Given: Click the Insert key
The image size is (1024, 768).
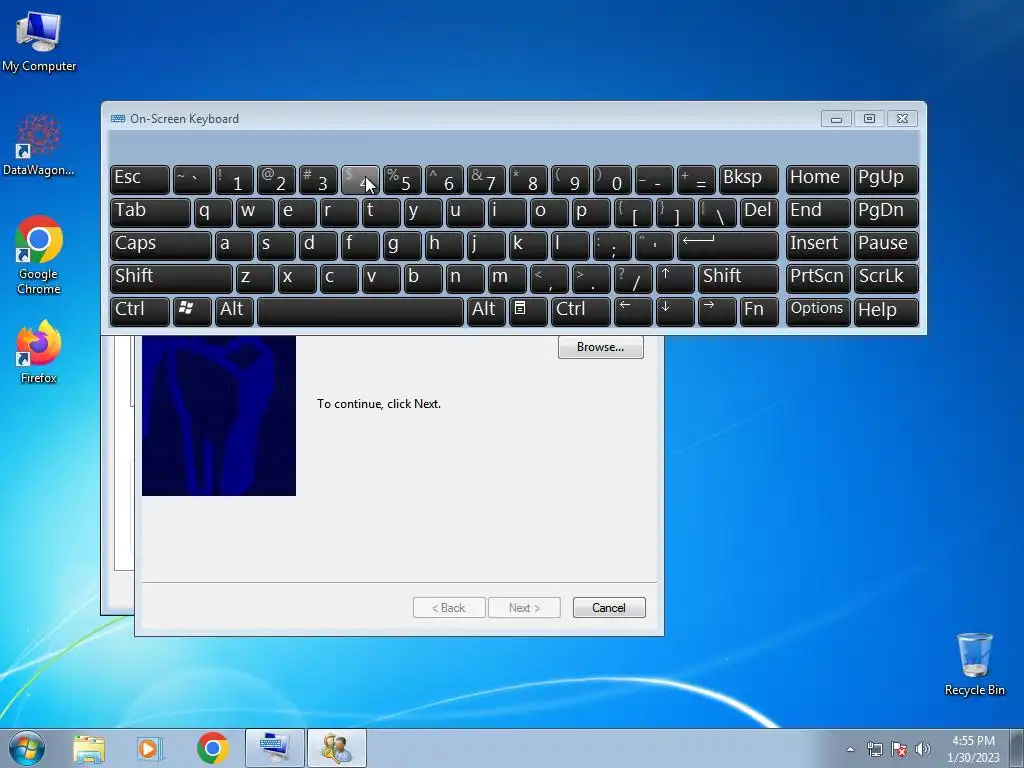Looking at the screenshot, I should (x=818, y=246).
